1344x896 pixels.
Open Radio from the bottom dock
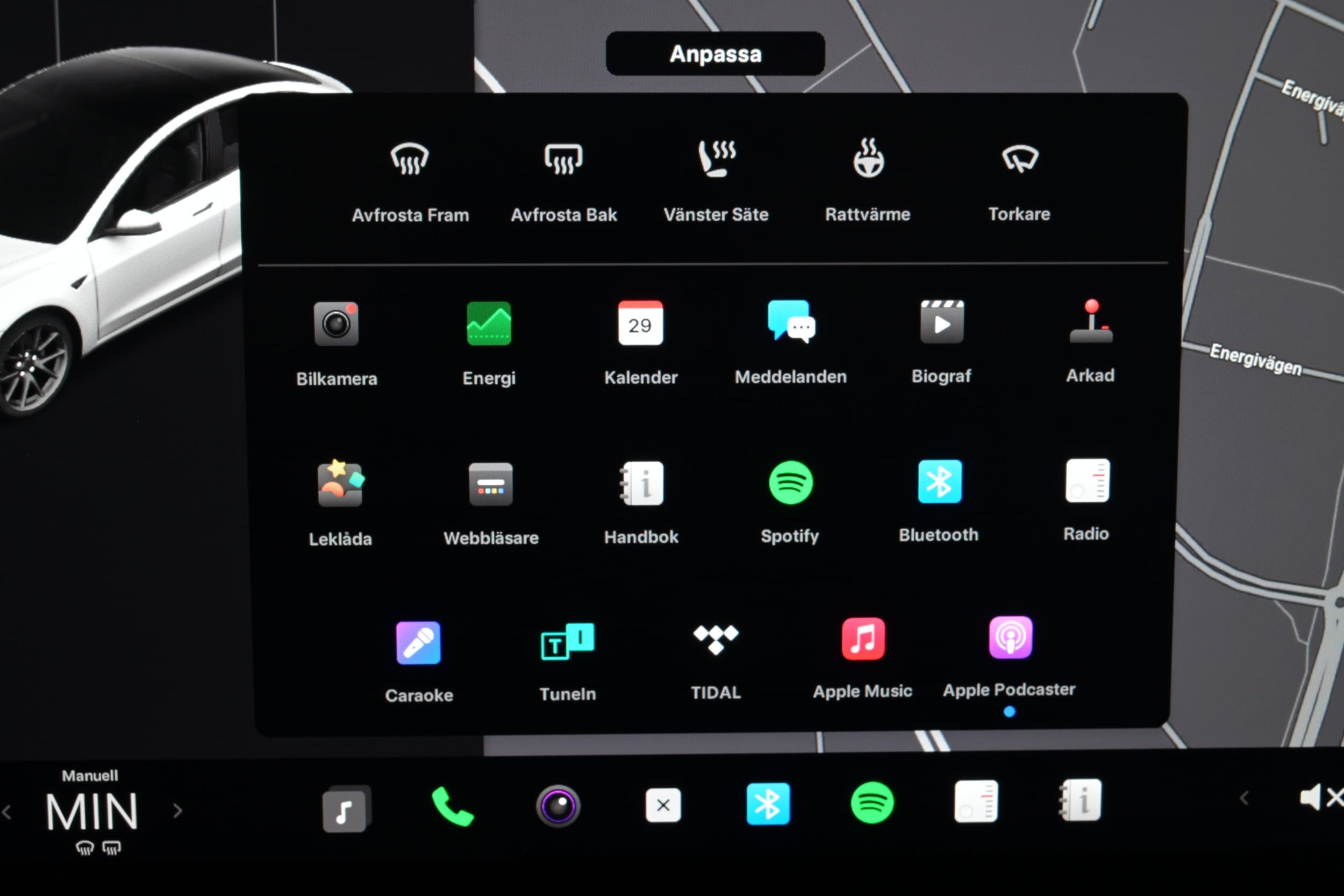pos(976,801)
